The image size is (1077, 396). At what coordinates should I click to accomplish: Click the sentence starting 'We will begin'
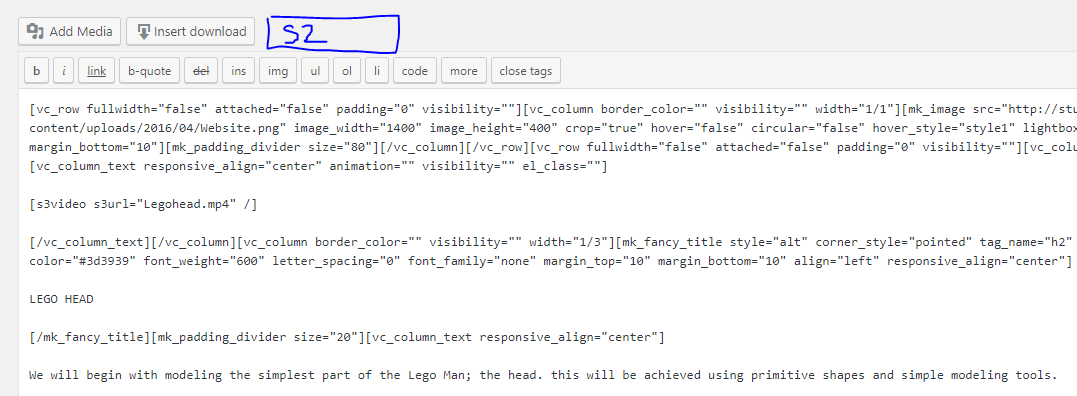click(543, 375)
